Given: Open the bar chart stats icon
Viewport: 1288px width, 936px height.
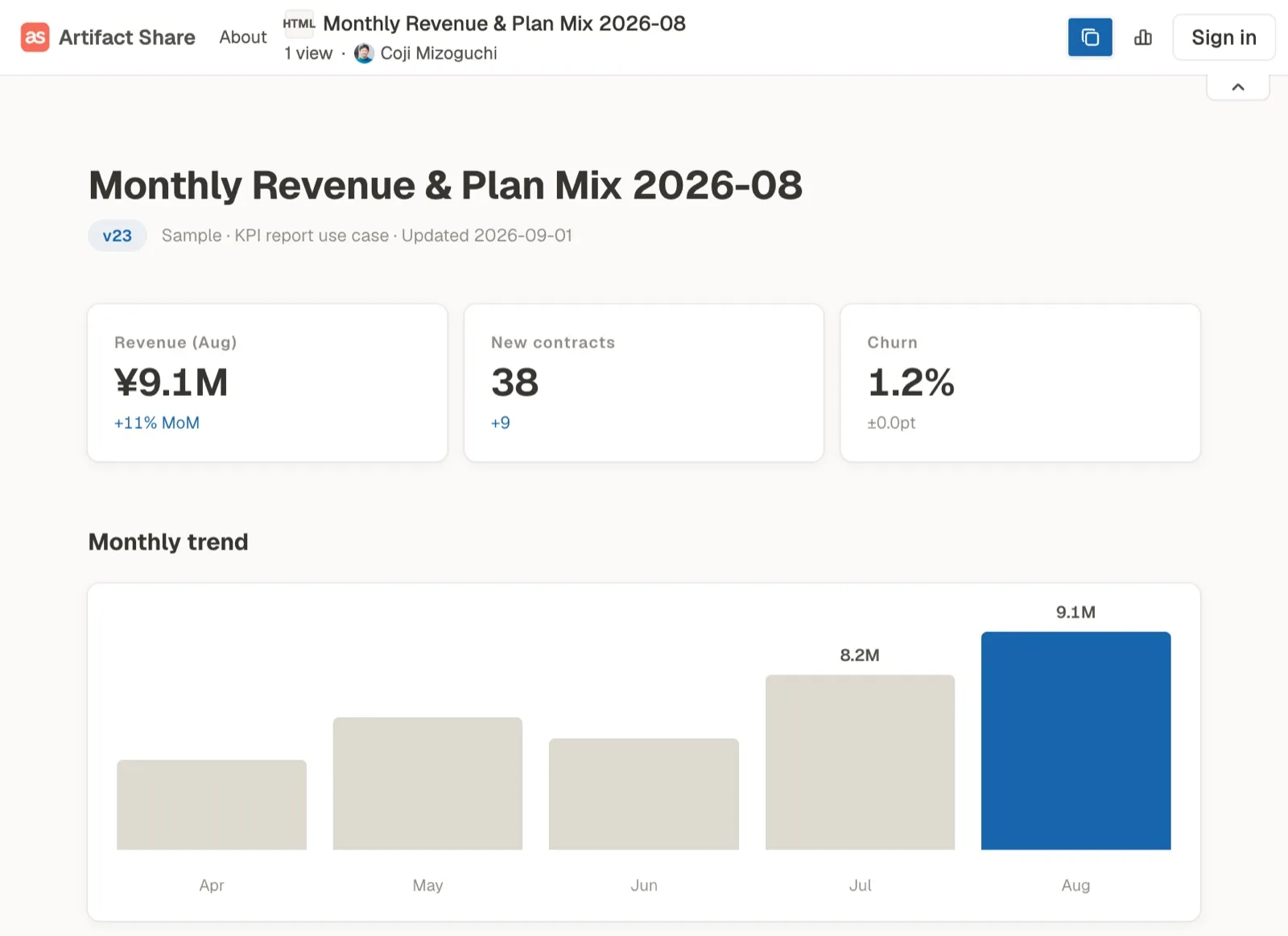Looking at the screenshot, I should tap(1143, 37).
